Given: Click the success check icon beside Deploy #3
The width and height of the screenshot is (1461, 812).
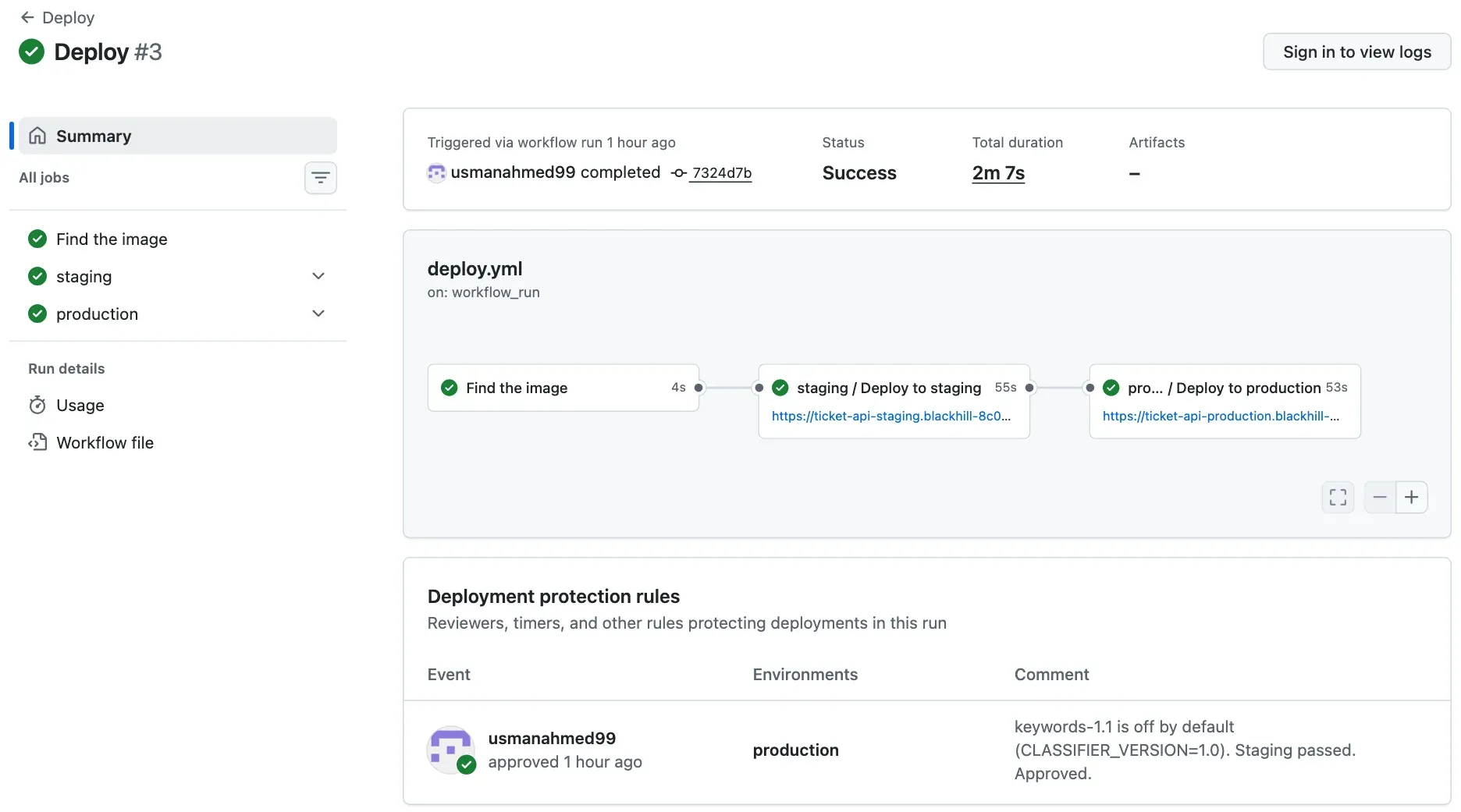Looking at the screenshot, I should 31,51.
